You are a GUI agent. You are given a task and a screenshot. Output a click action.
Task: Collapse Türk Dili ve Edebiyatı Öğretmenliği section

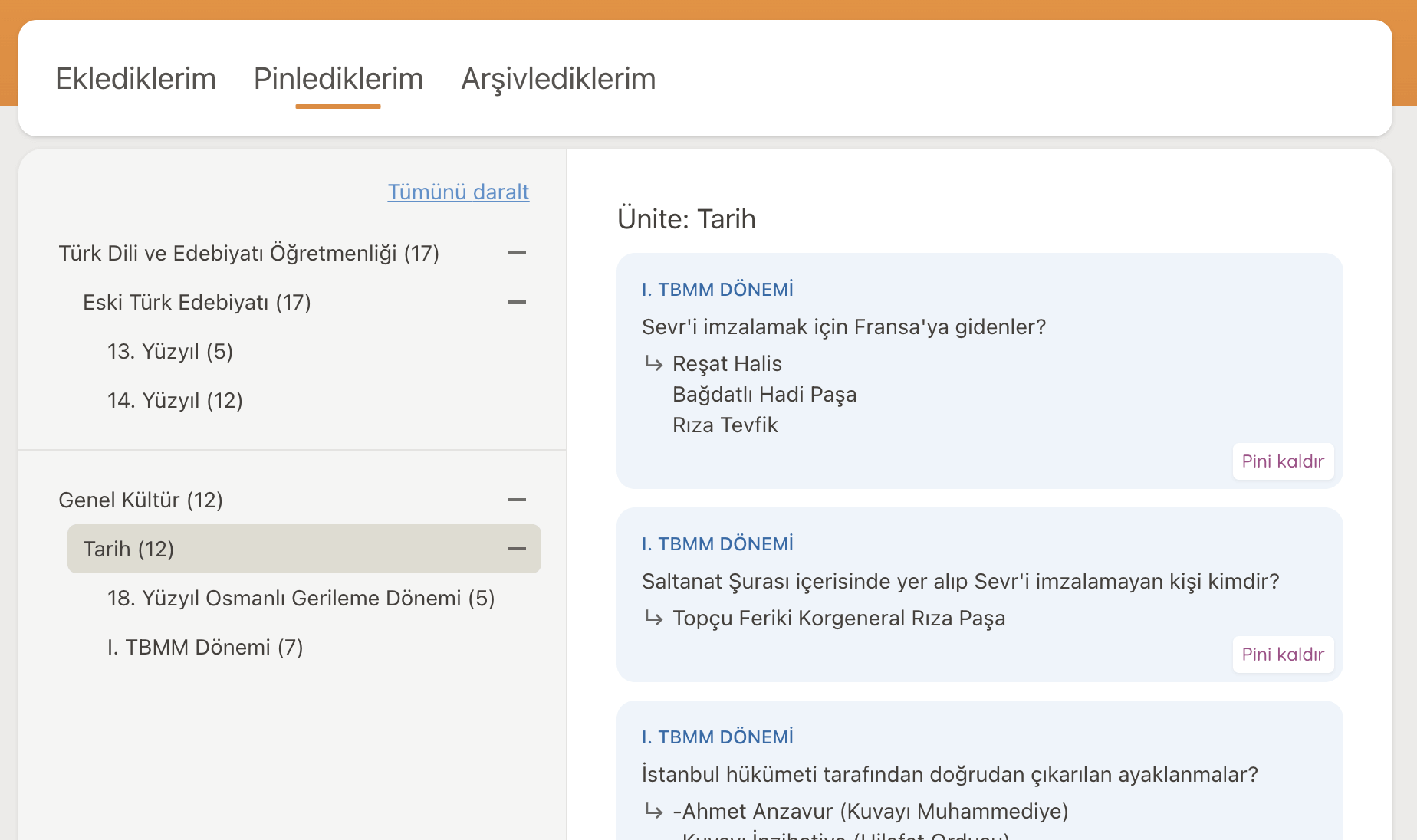coord(517,253)
